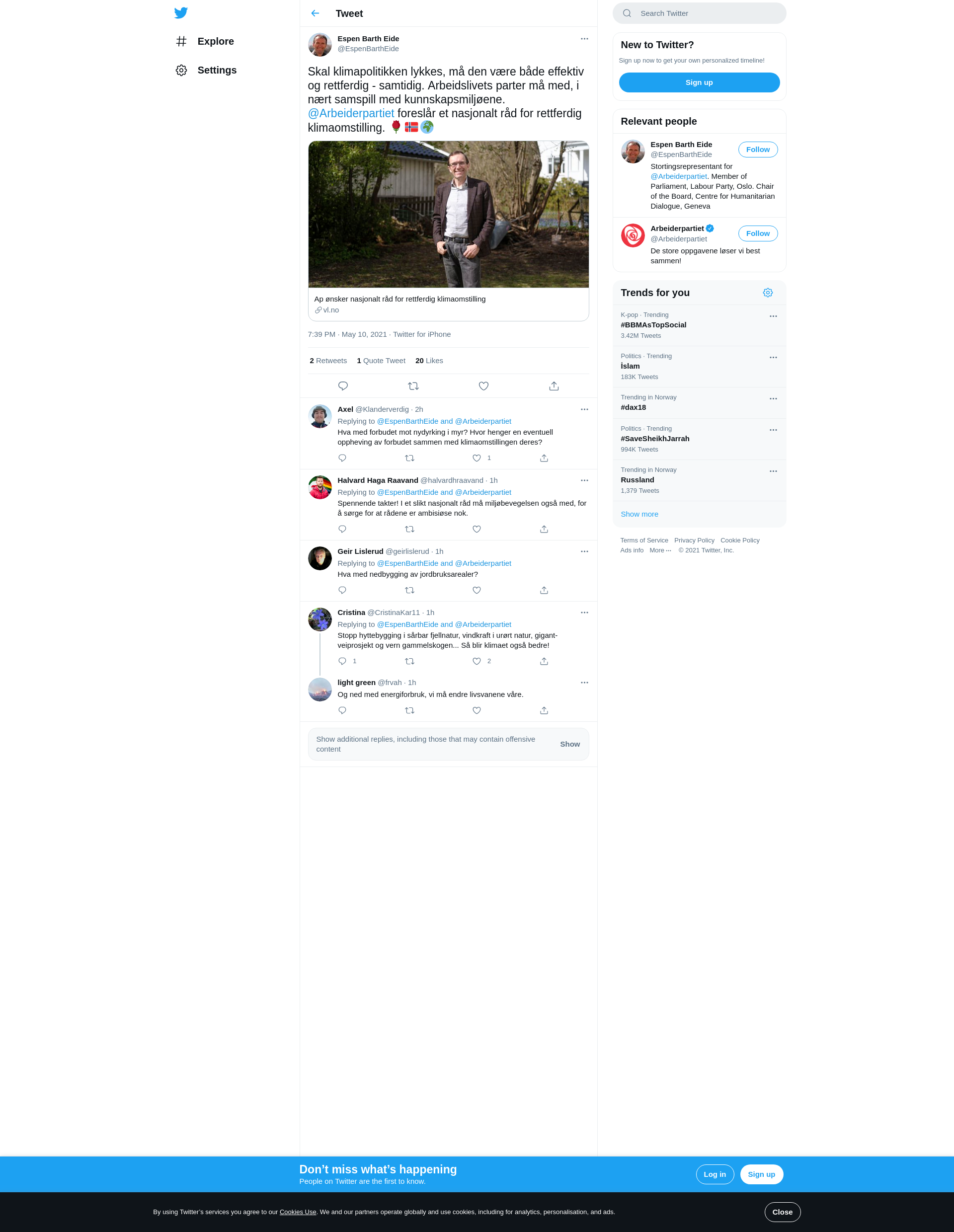Retweet Geir Lislerud's reply
954x1232 pixels.
point(409,590)
